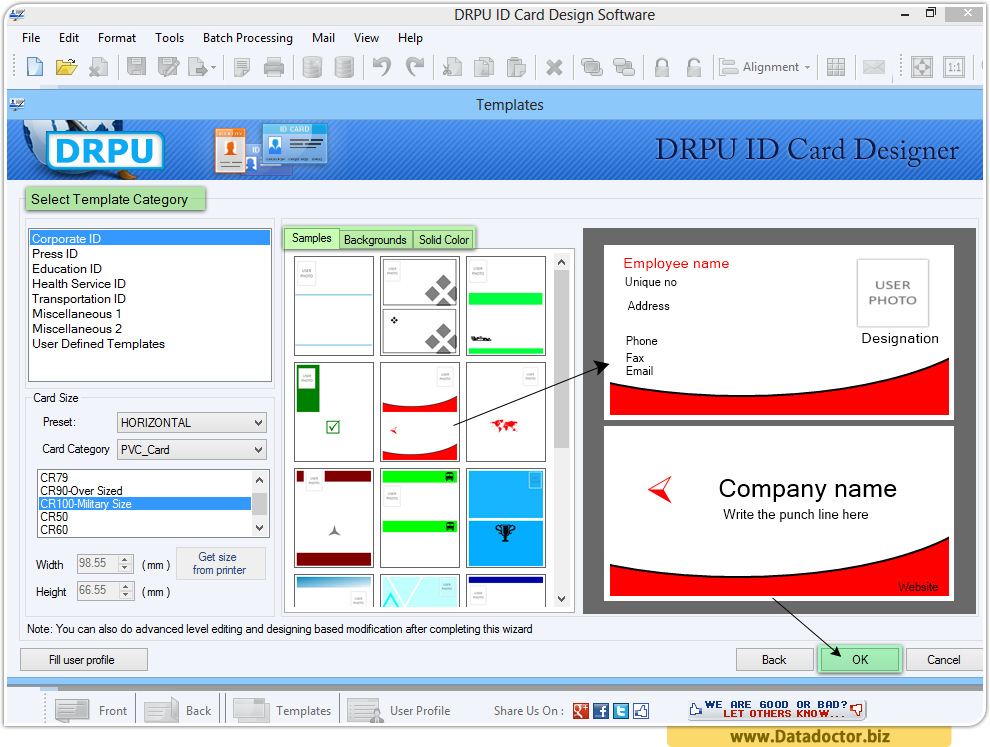Open the Format menu
Screen dimensions: 990x747
pos(117,38)
